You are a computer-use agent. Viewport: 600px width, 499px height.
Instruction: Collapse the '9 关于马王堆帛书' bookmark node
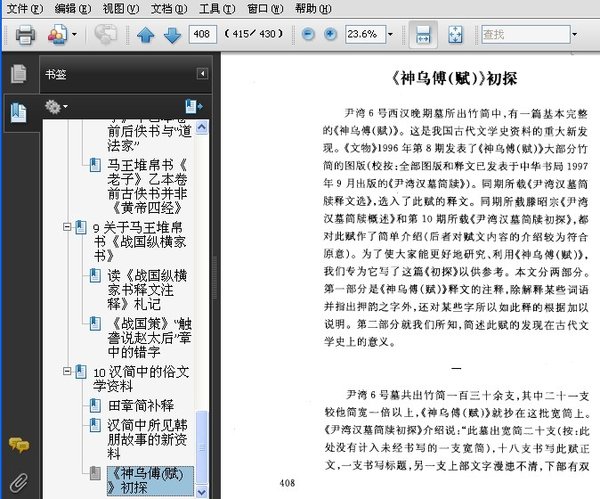point(67,227)
